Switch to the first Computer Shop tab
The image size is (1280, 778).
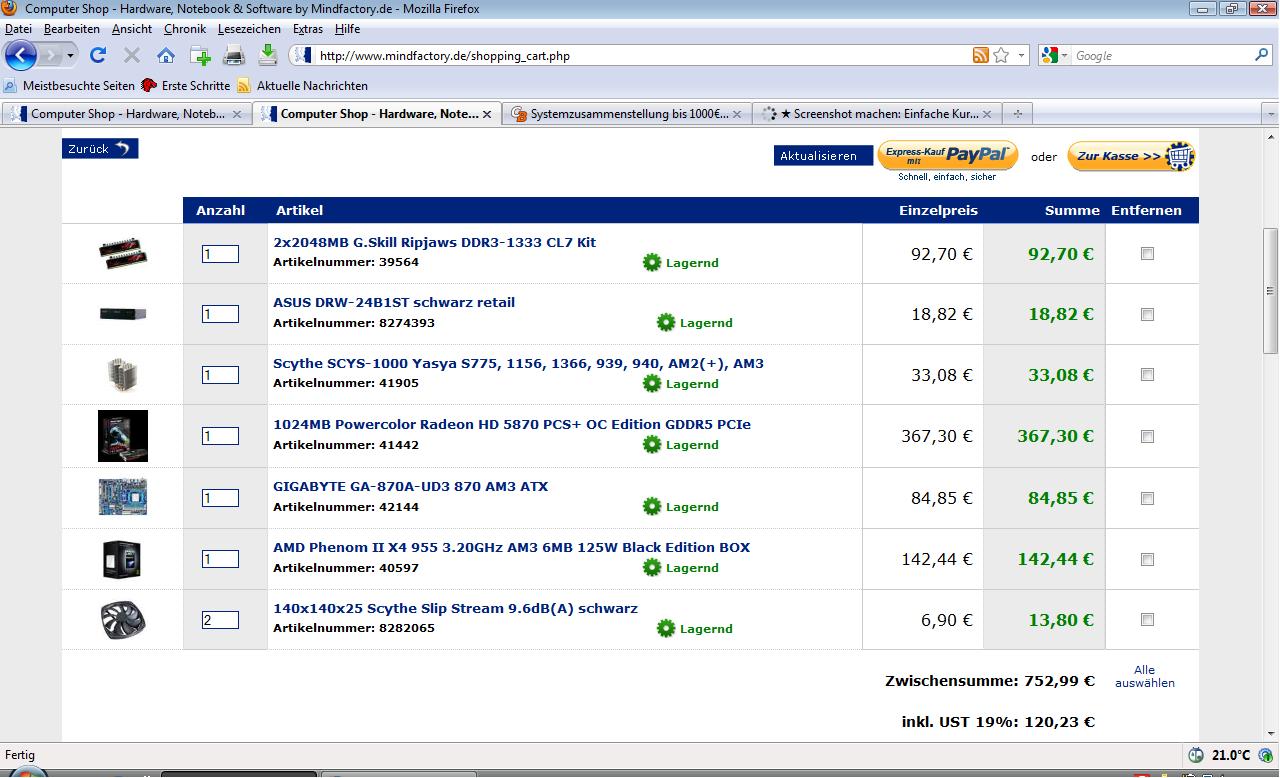(x=127, y=114)
